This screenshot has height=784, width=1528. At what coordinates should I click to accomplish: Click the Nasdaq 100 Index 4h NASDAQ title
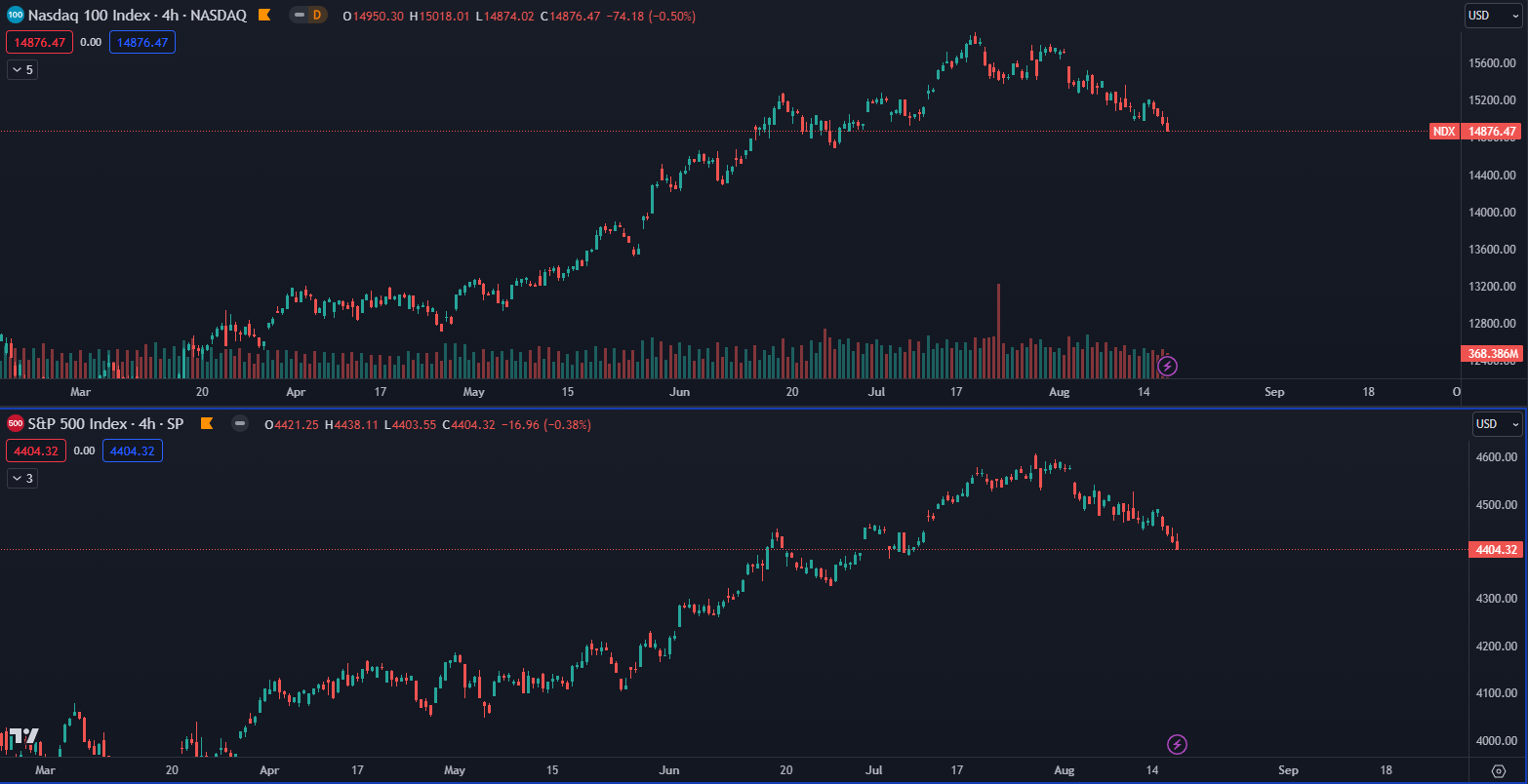(137, 16)
